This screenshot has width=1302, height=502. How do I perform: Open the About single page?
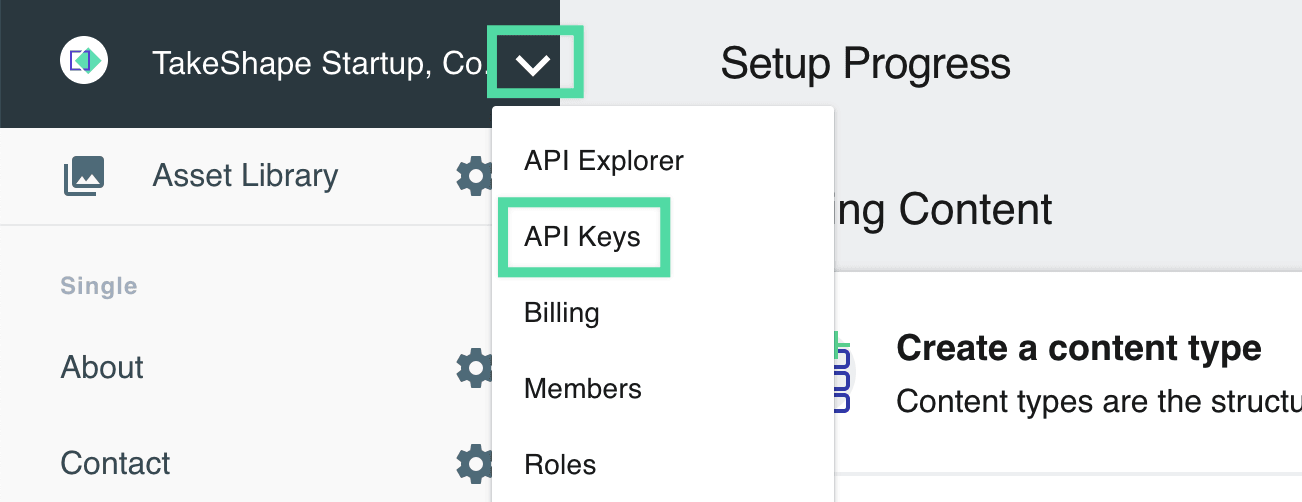point(102,367)
